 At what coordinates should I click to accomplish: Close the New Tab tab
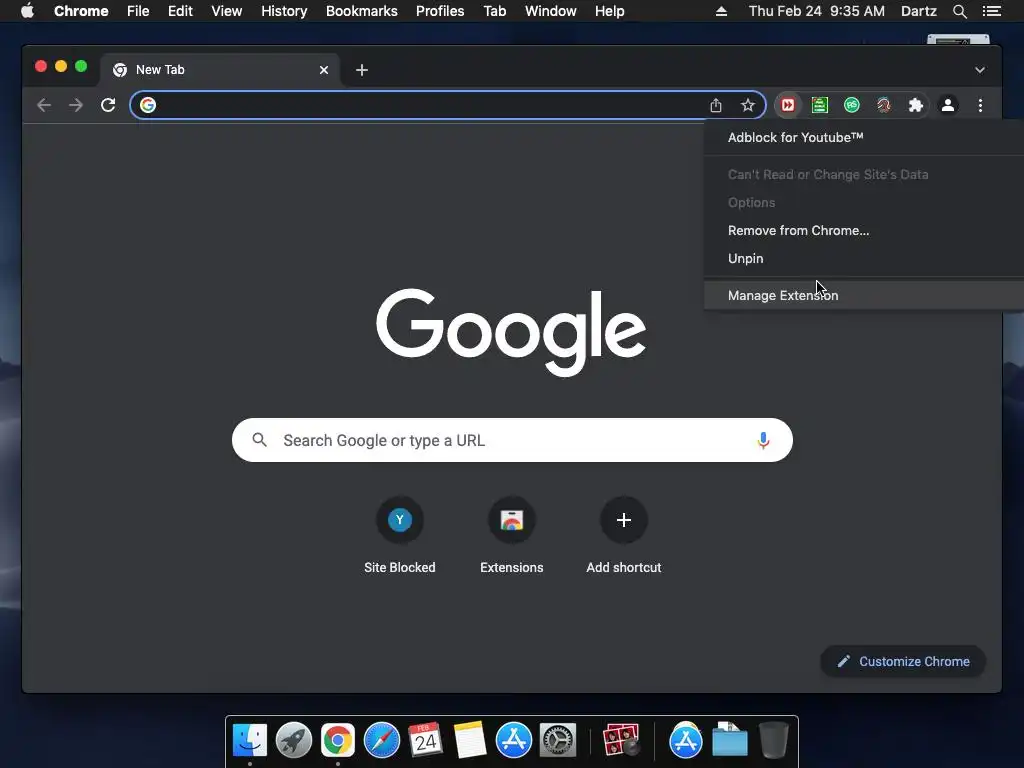[324, 70]
